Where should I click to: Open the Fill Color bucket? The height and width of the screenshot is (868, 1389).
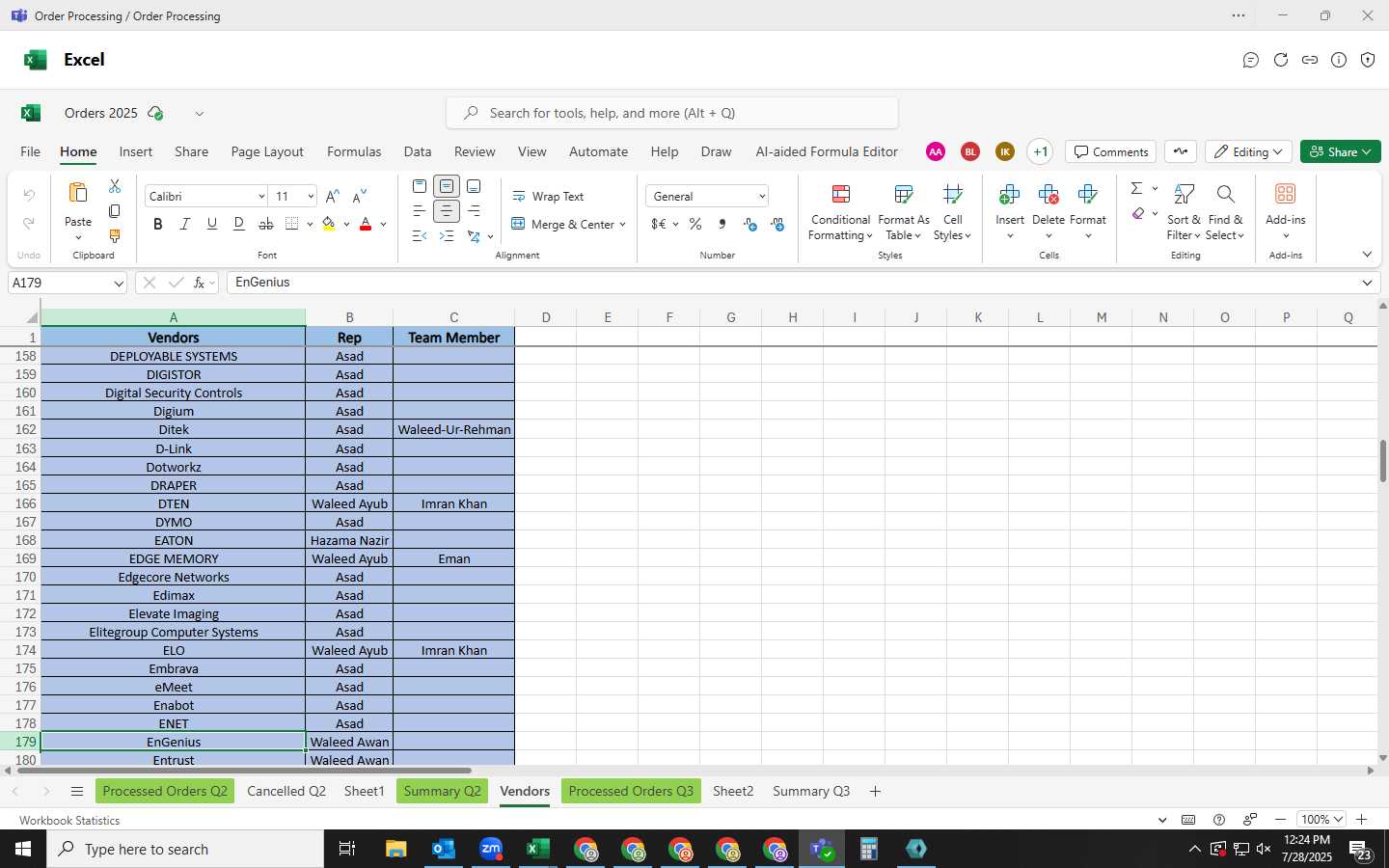329,224
